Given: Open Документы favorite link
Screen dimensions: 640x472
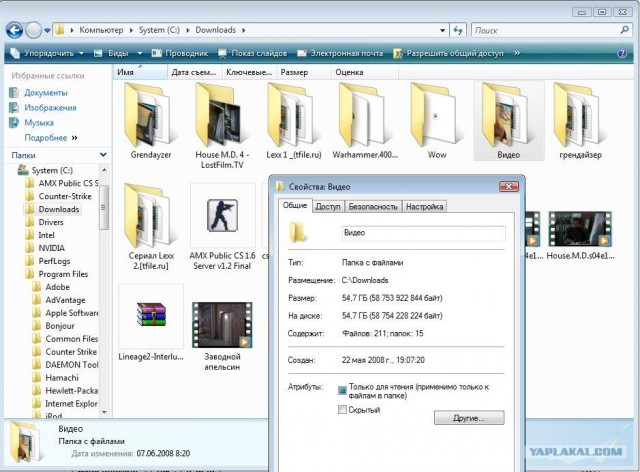Looking at the screenshot, I should click(46, 93).
